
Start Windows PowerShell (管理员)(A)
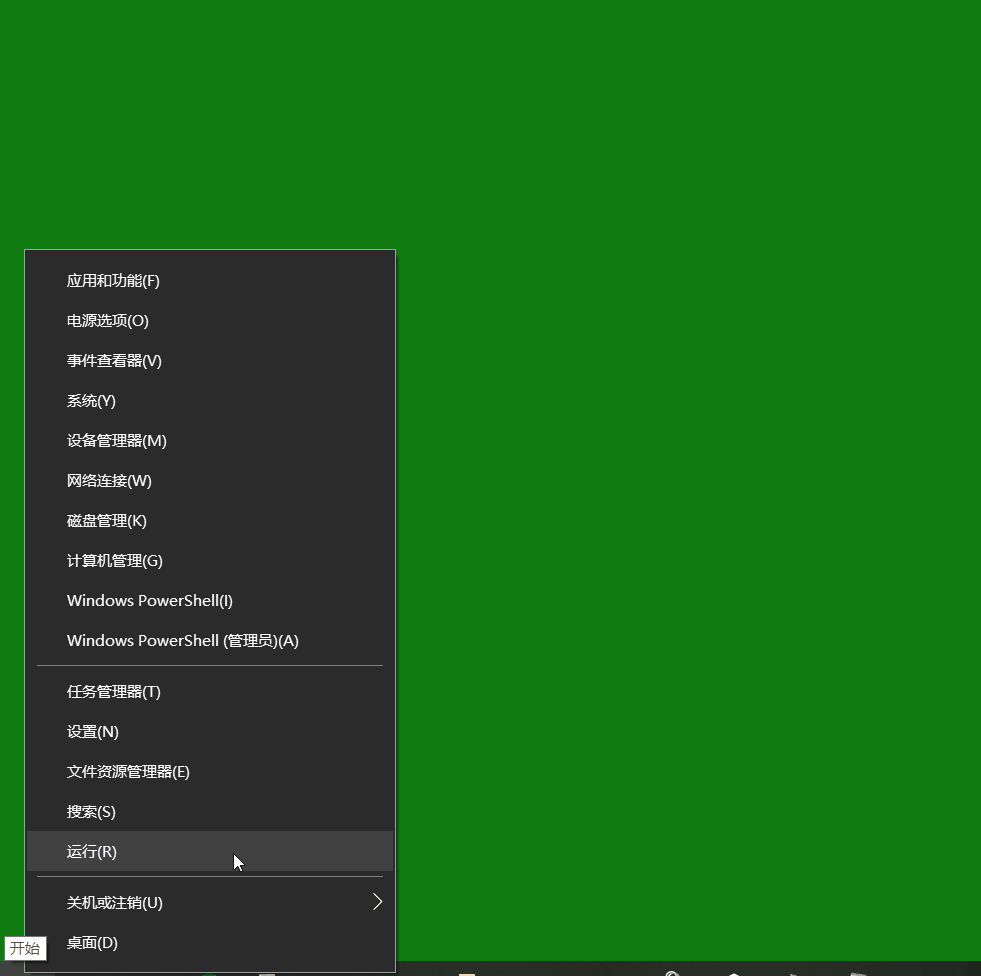(210, 641)
